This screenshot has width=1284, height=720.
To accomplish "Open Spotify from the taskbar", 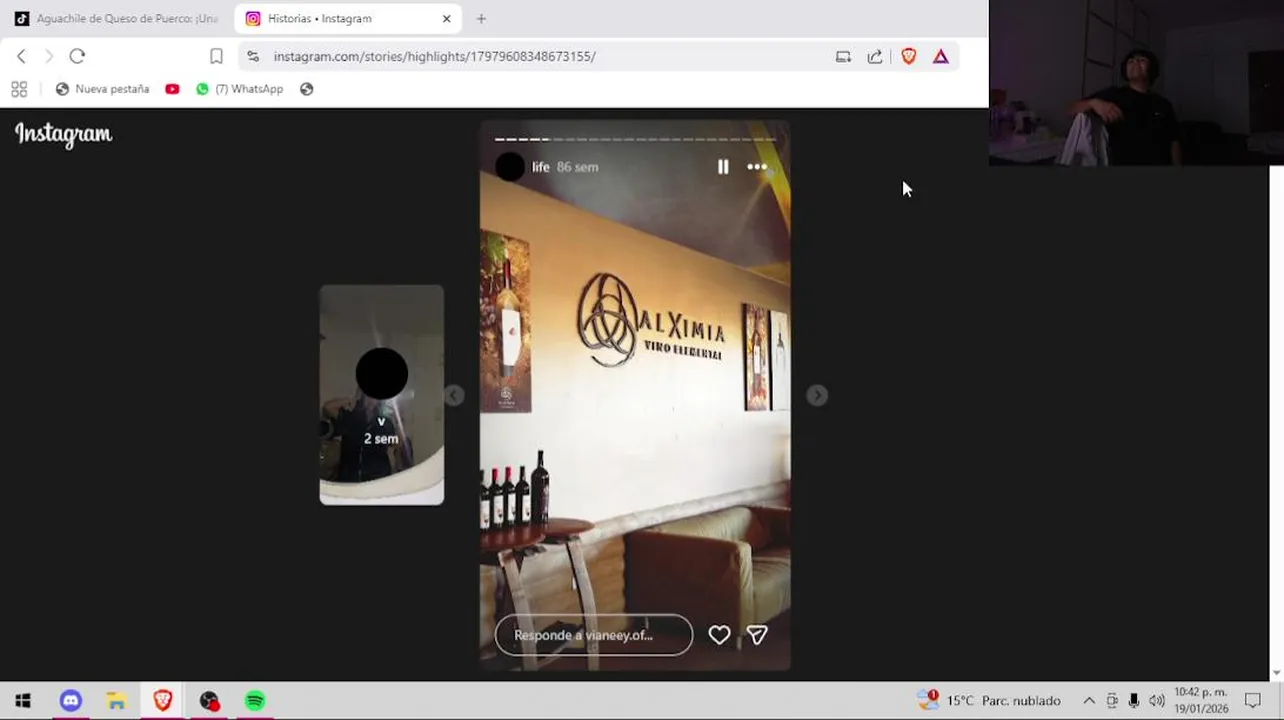I will pos(255,701).
